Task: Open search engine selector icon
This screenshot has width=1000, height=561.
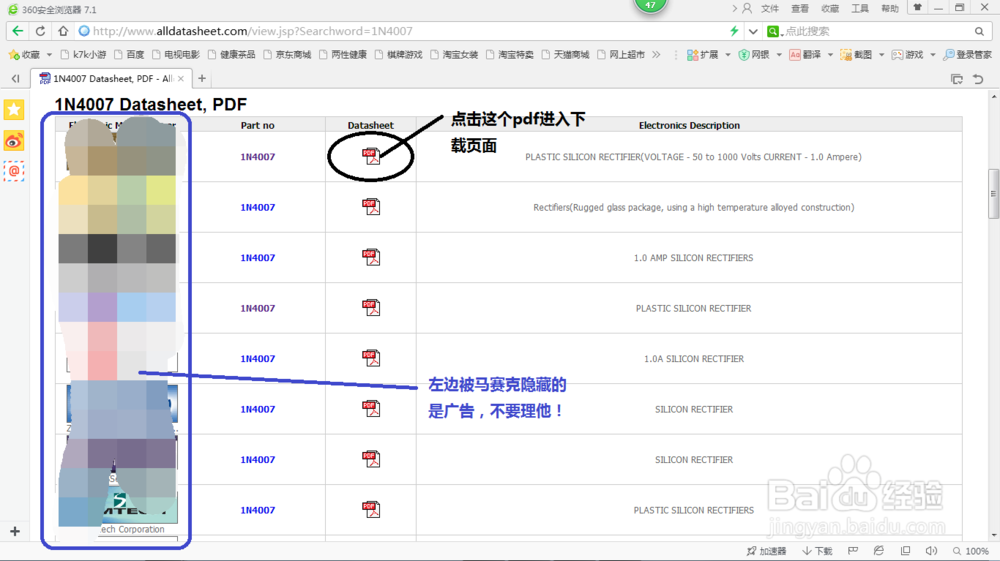Action: pyautogui.click(x=774, y=31)
